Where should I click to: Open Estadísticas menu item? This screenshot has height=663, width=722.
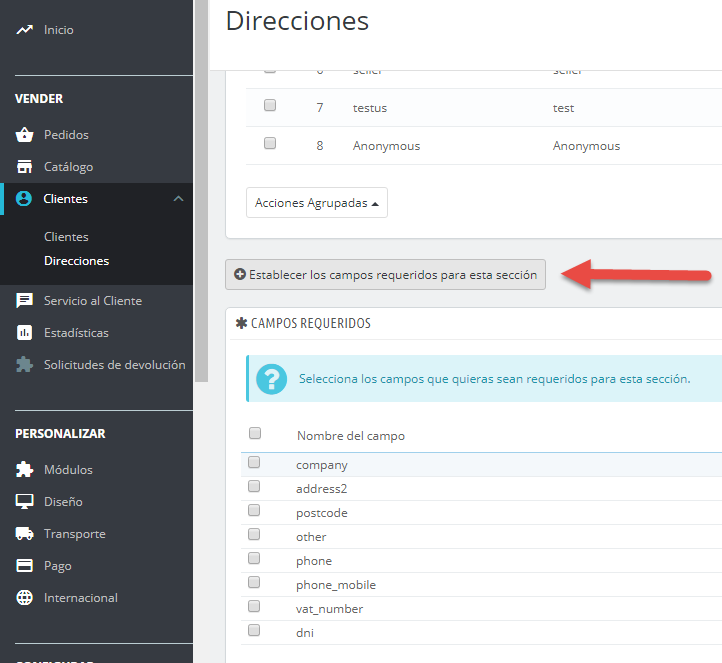click(76, 333)
